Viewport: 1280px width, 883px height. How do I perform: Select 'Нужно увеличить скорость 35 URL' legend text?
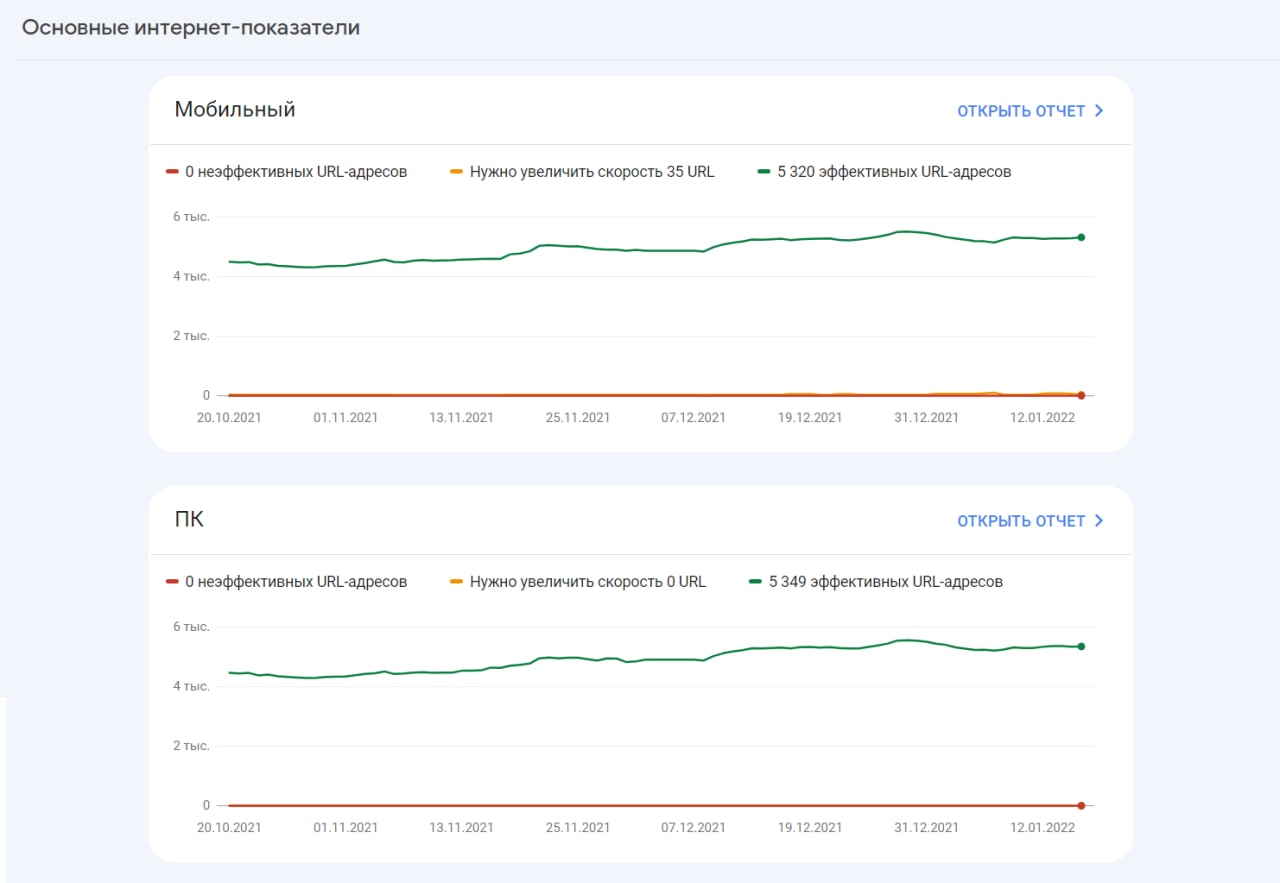click(x=592, y=172)
